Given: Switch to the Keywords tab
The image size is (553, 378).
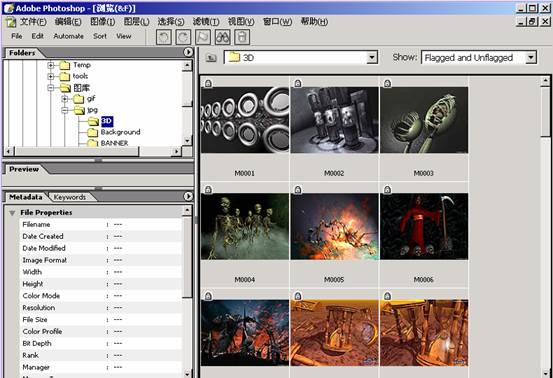Looking at the screenshot, I should click(x=69, y=197).
